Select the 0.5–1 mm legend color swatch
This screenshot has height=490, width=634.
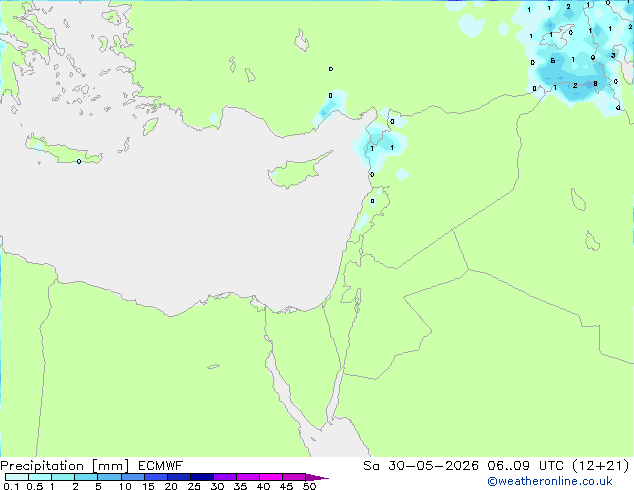[40, 477]
